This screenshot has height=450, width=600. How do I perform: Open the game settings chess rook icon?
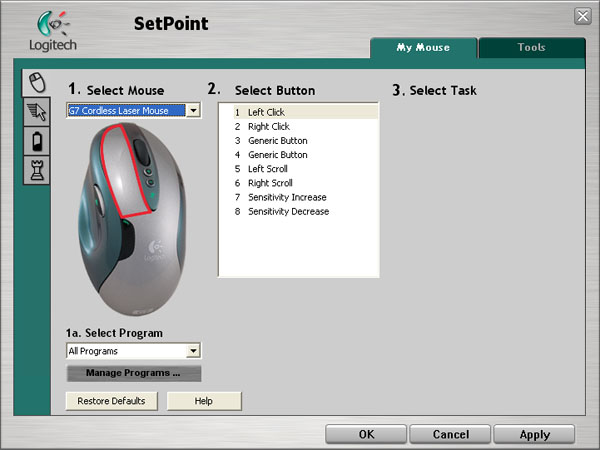click(x=37, y=170)
